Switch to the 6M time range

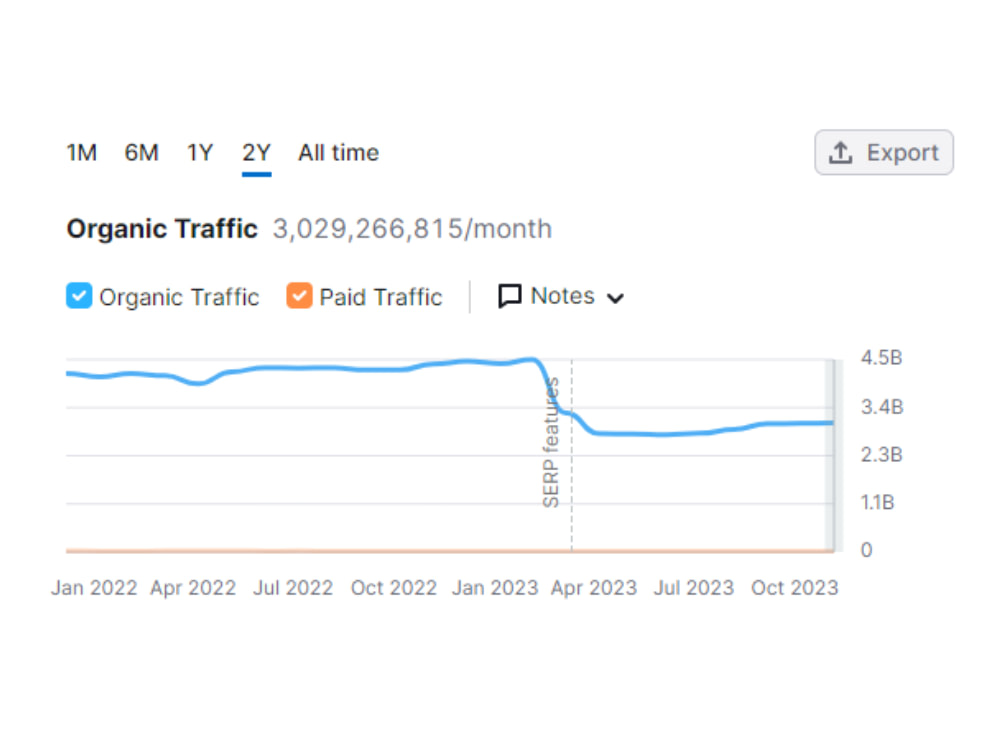tap(141, 153)
